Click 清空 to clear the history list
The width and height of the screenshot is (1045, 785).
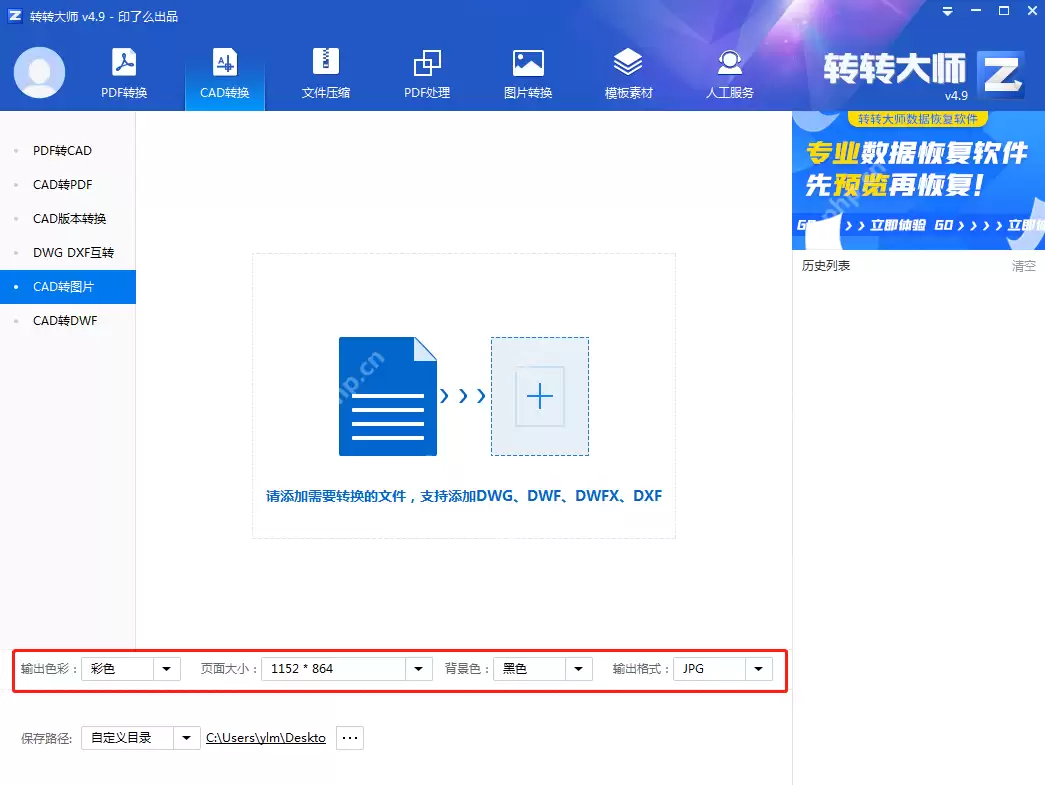click(x=1023, y=265)
